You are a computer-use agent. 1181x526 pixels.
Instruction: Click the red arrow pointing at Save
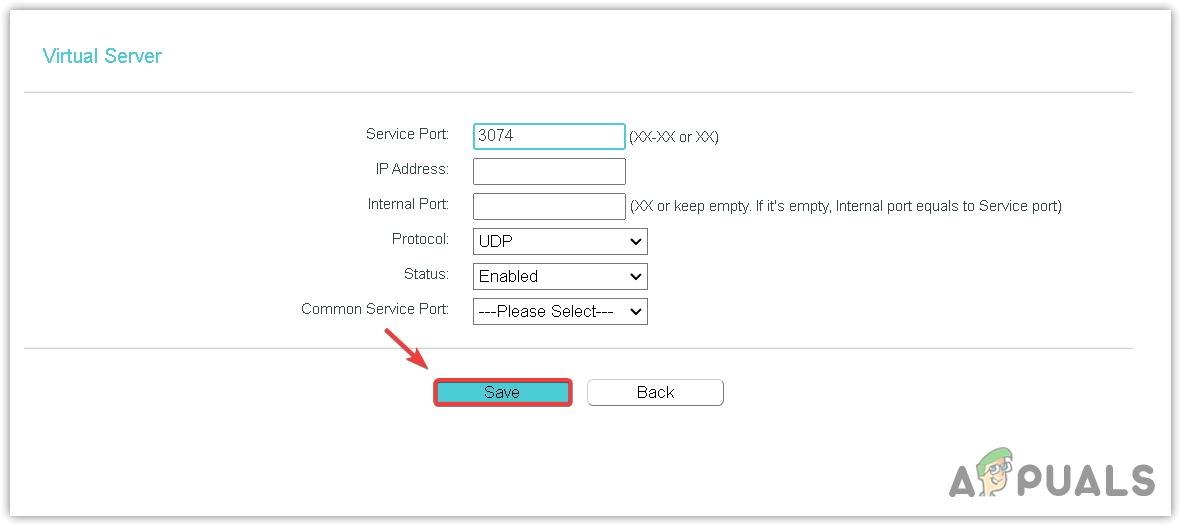(x=408, y=354)
